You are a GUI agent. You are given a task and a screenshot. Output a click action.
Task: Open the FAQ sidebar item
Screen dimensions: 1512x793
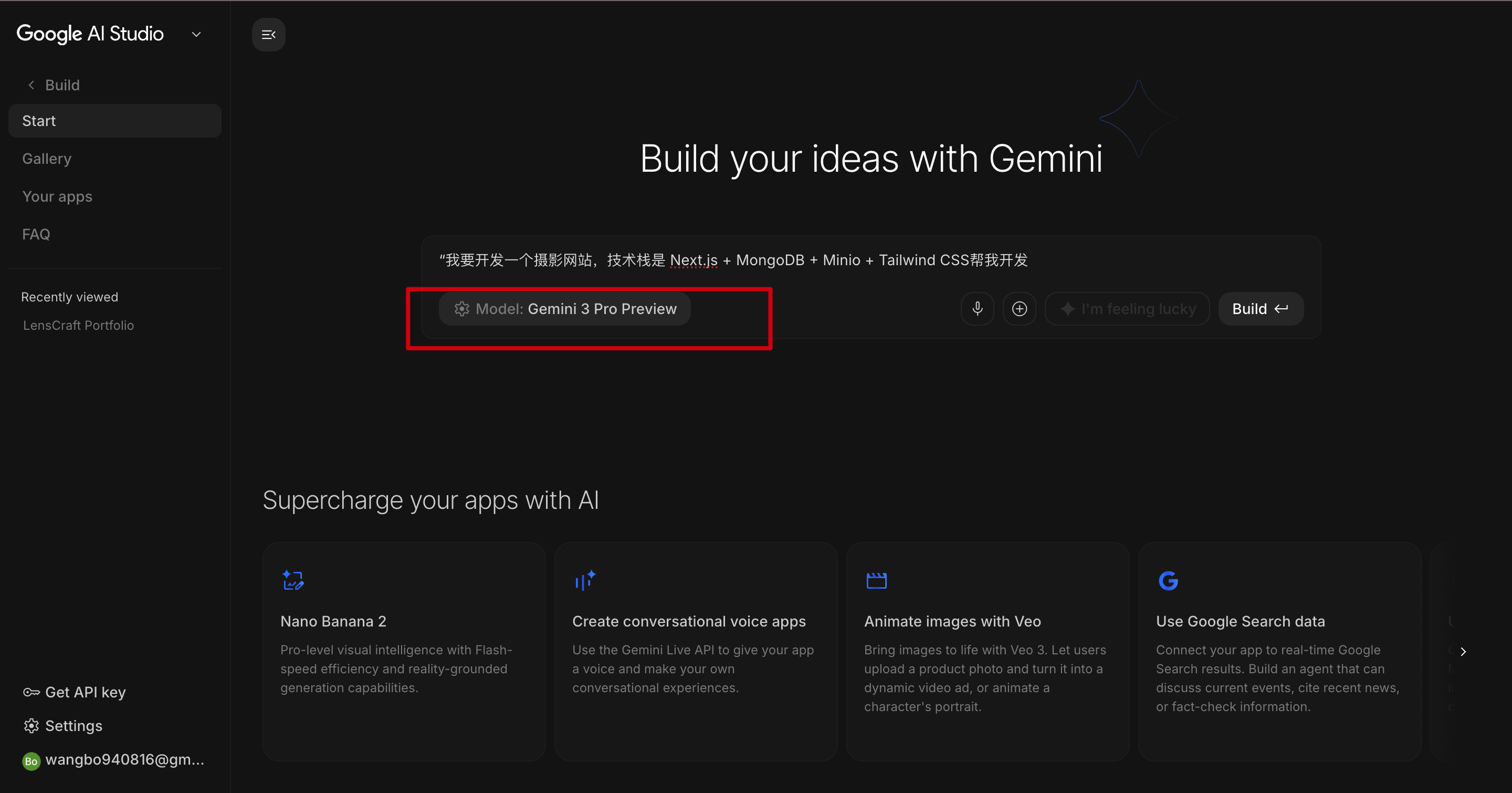[36, 234]
